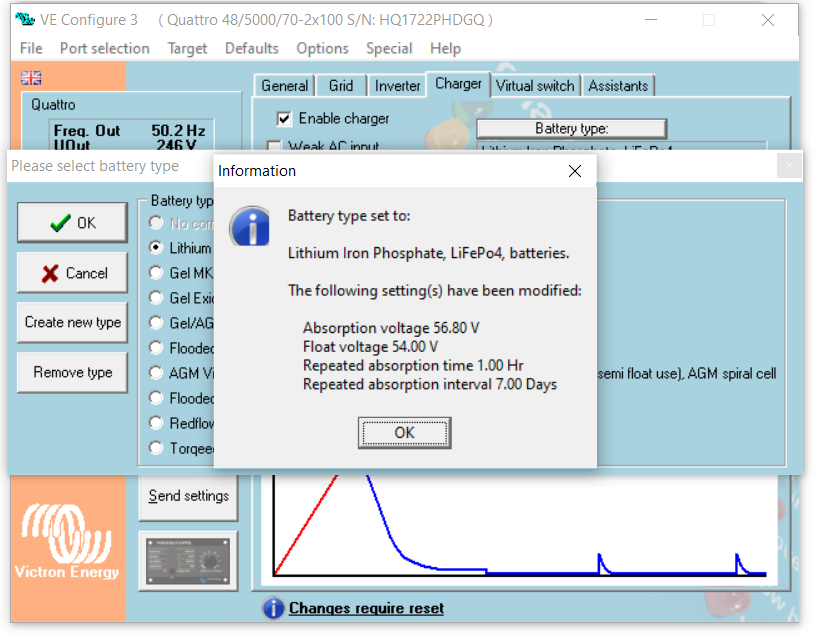Click Float voltage 54.00 V text
816x638 pixels.
point(370,347)
